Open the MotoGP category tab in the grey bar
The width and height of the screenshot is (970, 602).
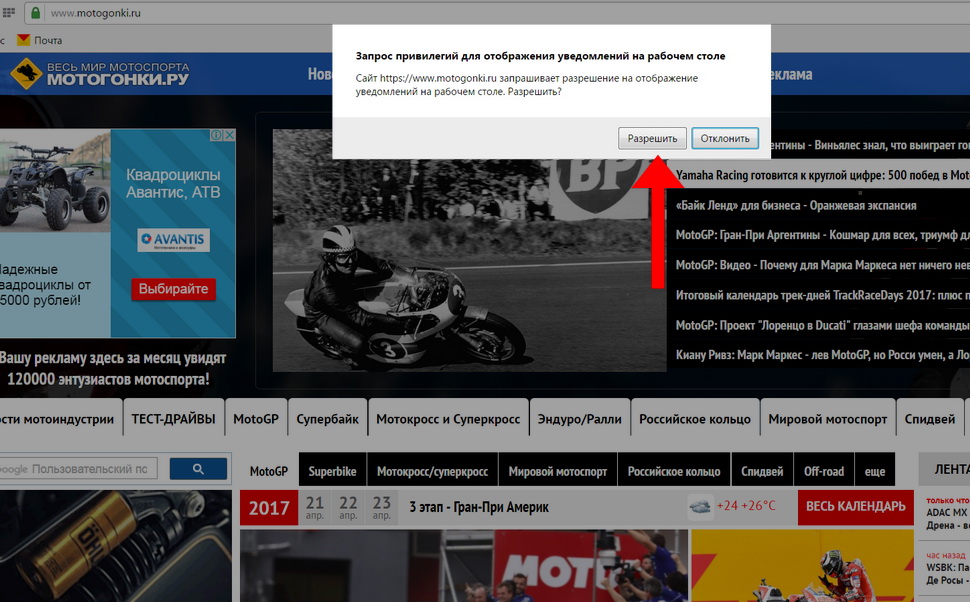point(256,419)
